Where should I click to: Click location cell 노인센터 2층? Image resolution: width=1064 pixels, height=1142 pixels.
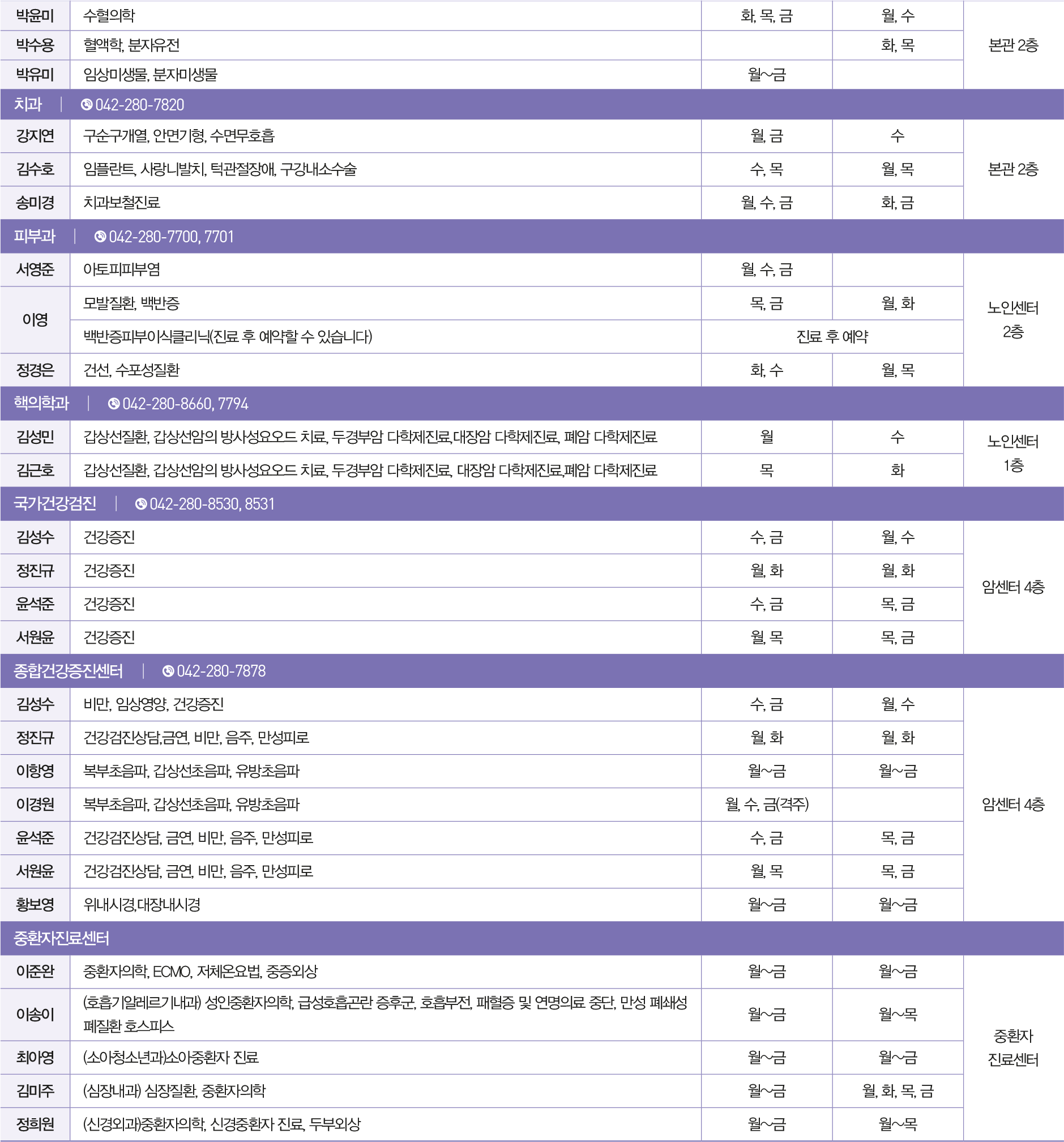pyautogui.click(x=1013, y=320)
